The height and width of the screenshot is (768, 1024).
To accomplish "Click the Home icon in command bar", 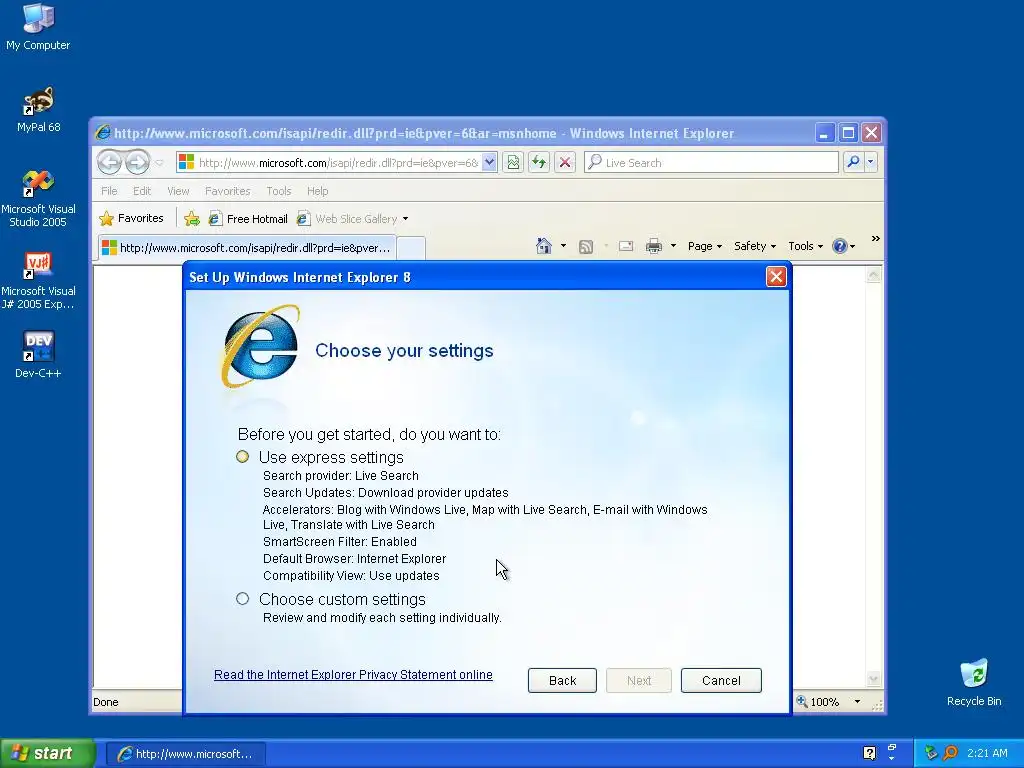I will point(543,246).
